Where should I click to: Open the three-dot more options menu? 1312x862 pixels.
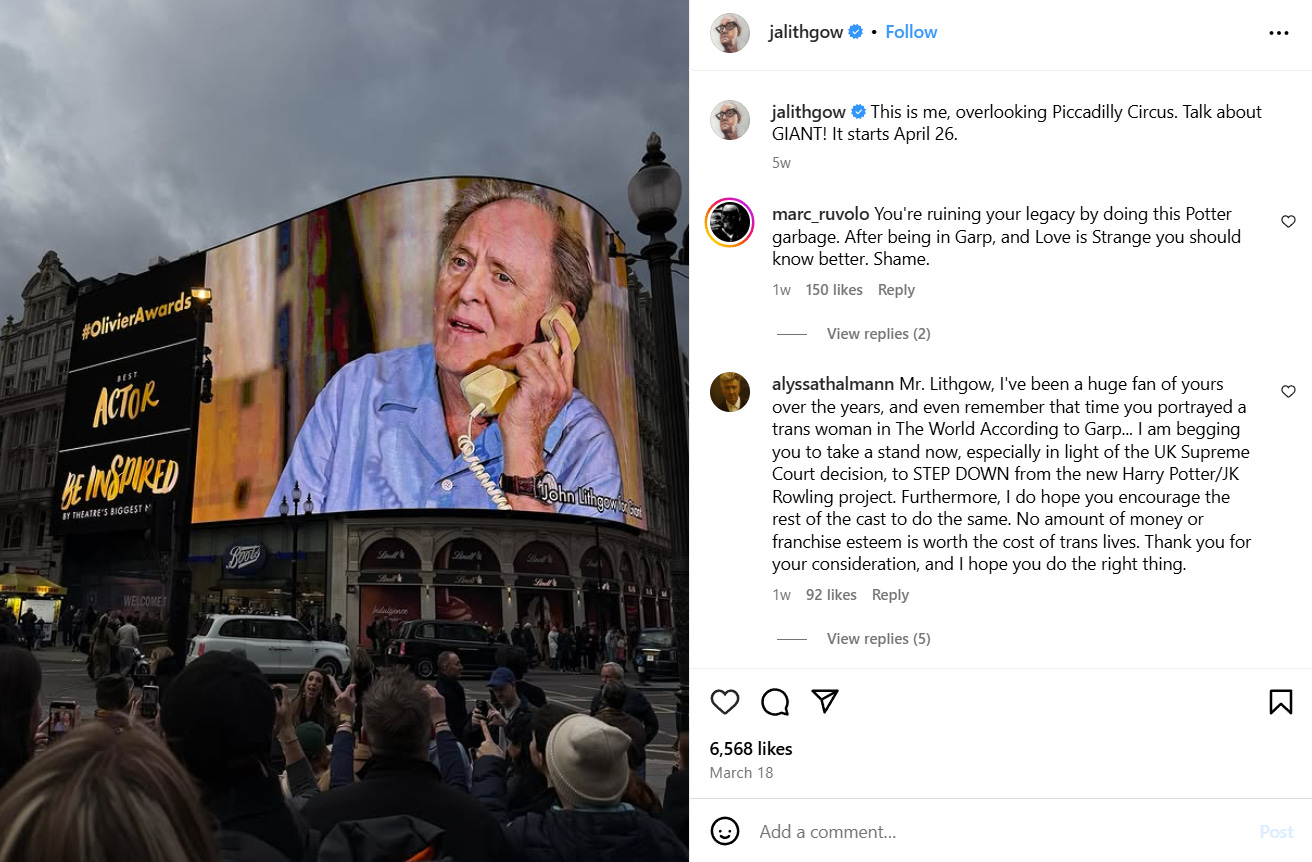[1278, 33]
